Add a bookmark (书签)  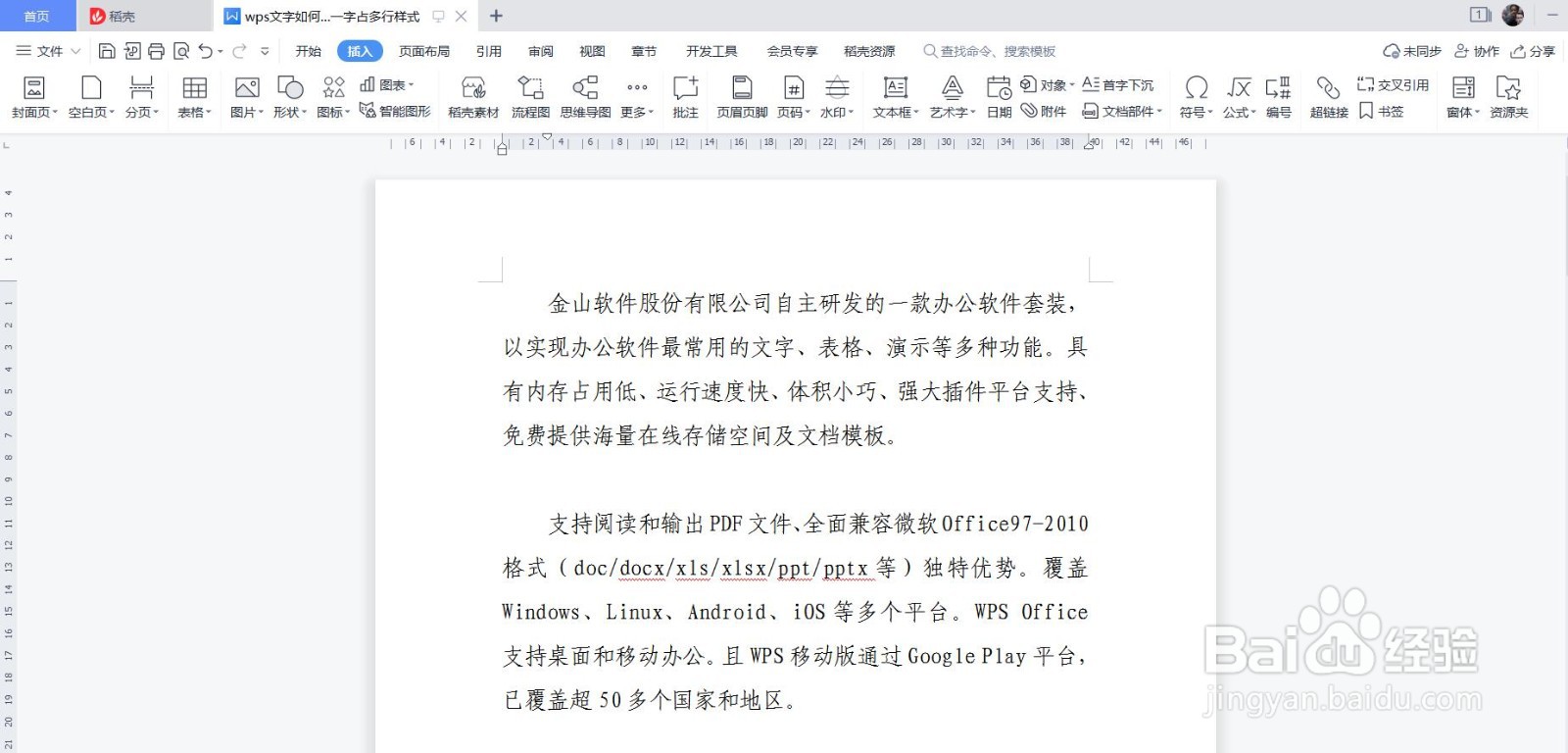1381,111
